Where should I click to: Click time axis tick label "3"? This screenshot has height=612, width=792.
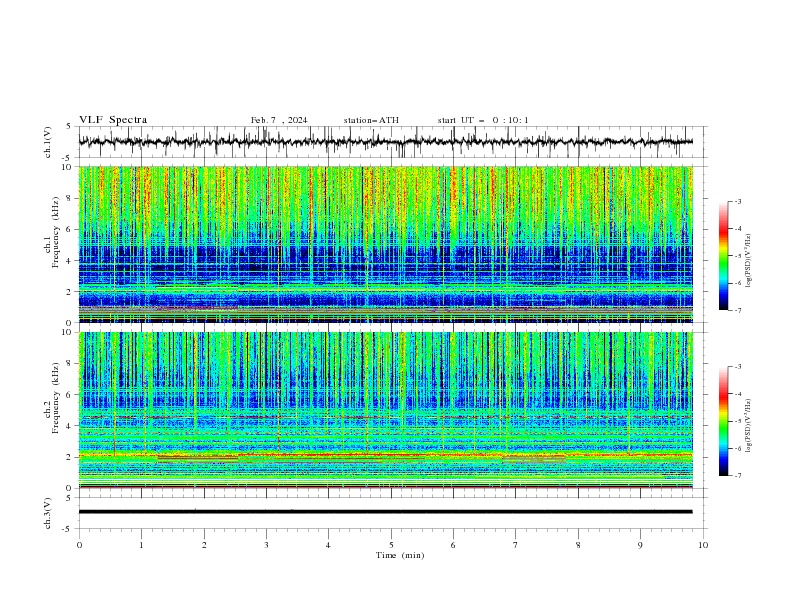266,545
